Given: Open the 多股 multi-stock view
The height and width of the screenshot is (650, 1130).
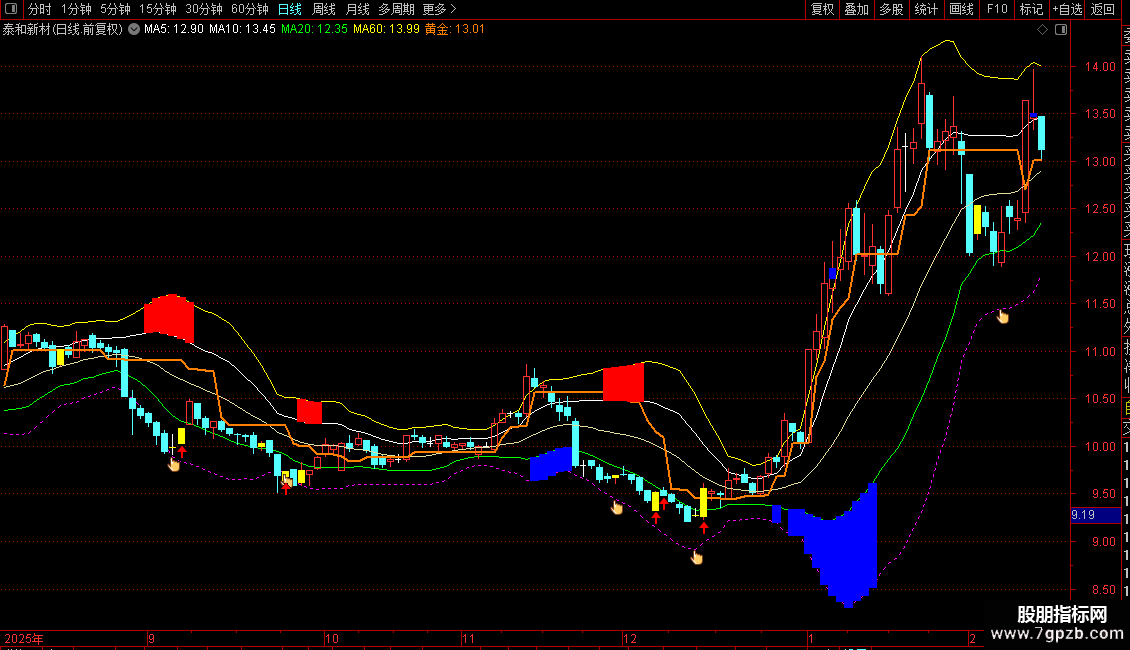Looking at the screenshot, I should [x=891, y=9].
